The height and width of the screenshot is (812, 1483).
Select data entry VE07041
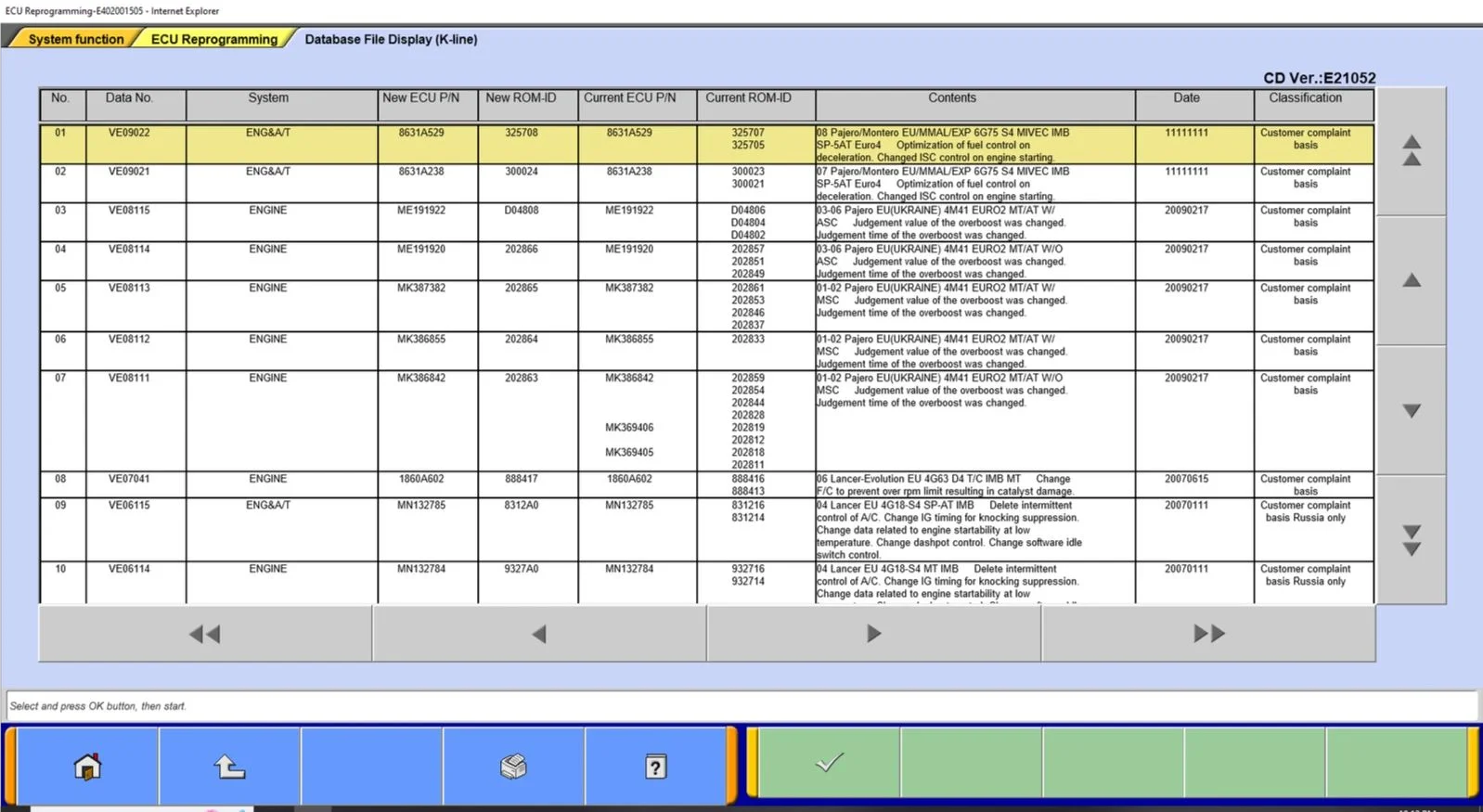tap(129, 480)
